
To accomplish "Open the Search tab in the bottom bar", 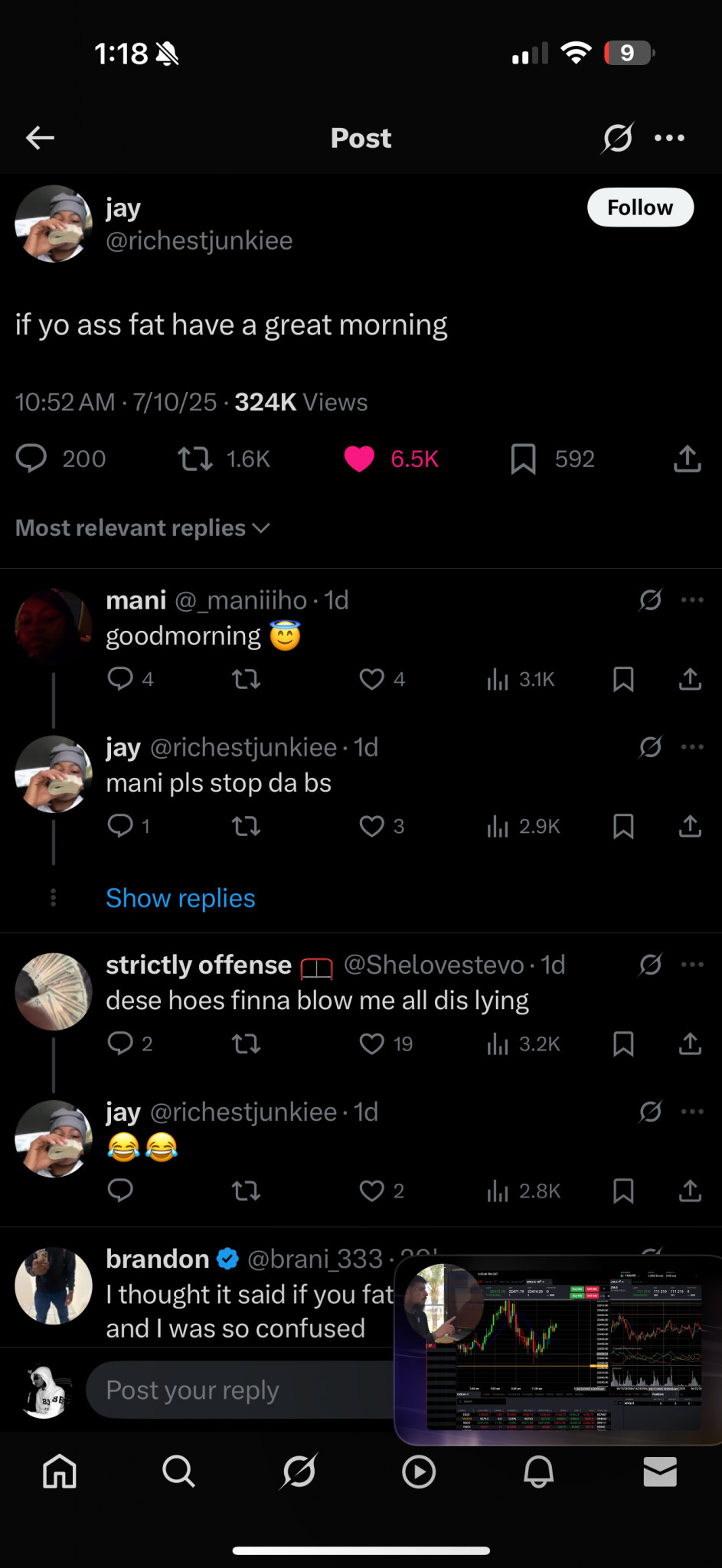I will tap(178, 1471).
